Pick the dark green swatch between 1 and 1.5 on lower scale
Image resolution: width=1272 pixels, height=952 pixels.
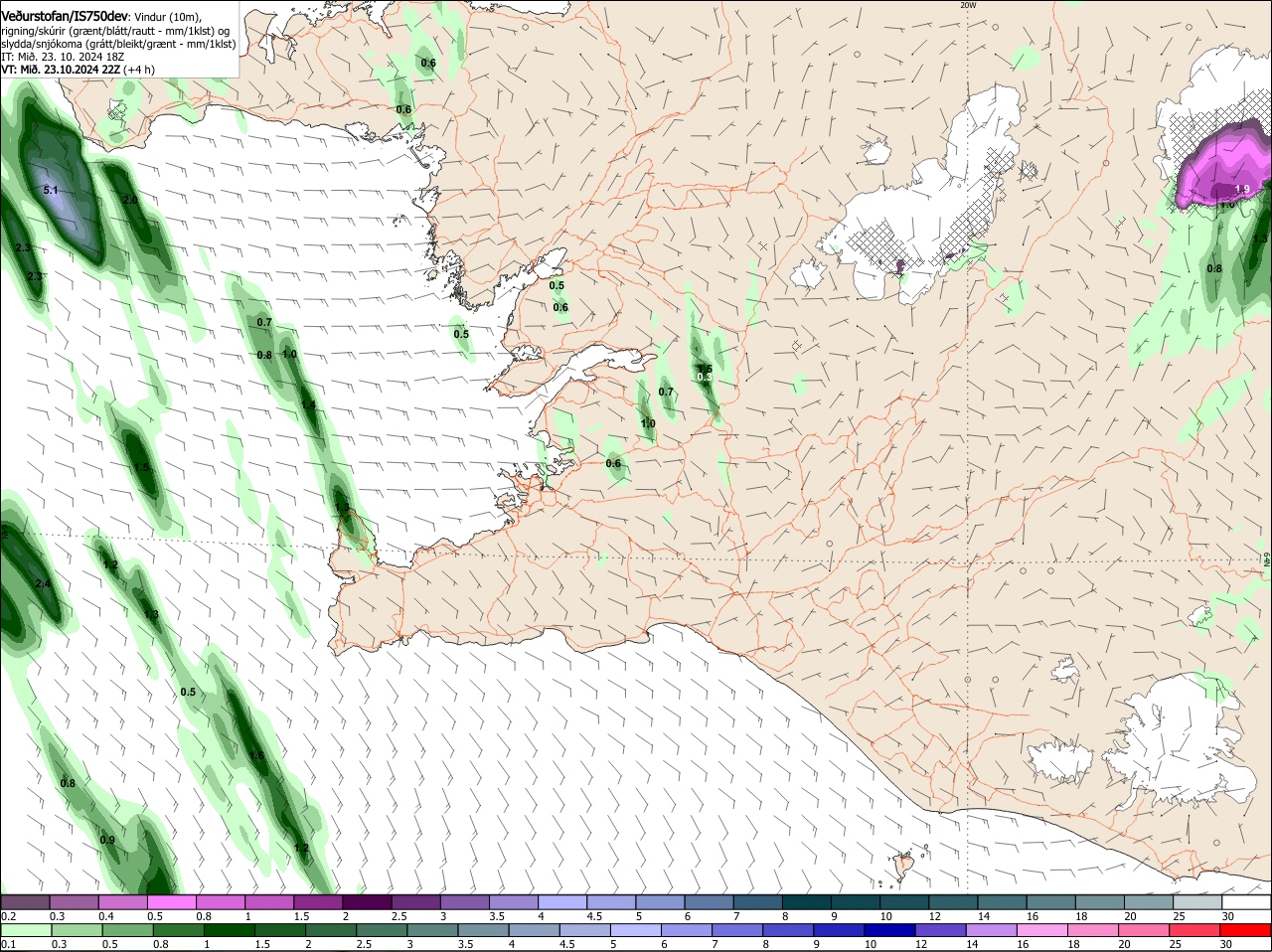click(230, 930)
